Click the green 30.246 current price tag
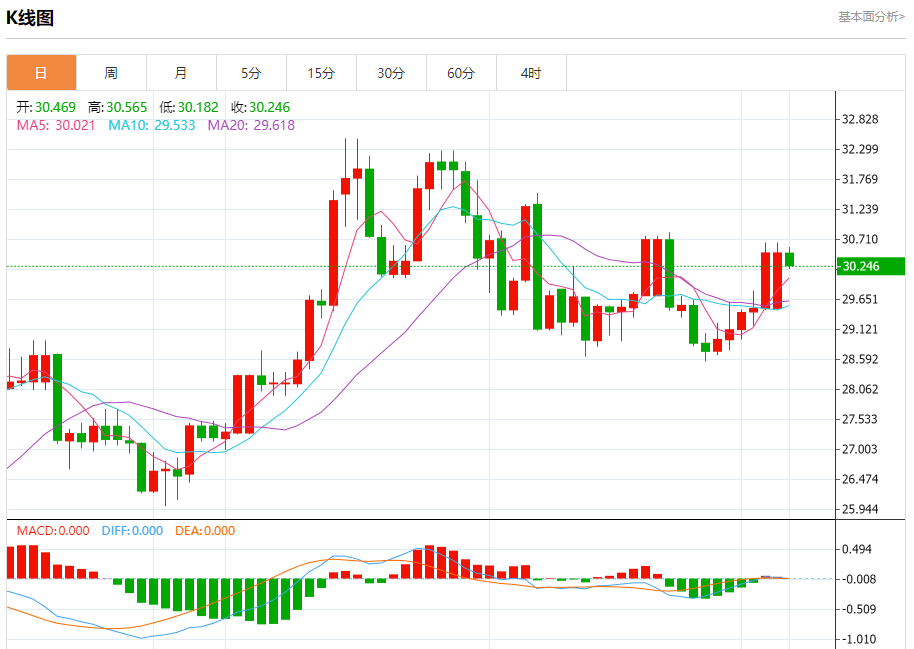The width and height of the screenshot is (914, 649). pyautogui.click(x=871, y=266)
